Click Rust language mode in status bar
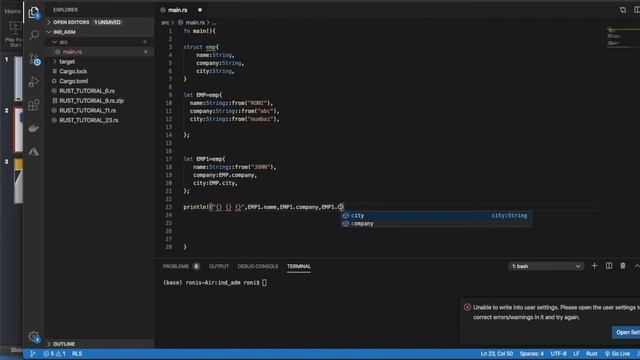This screenshot has width=640, height=360. click(591, 353)
